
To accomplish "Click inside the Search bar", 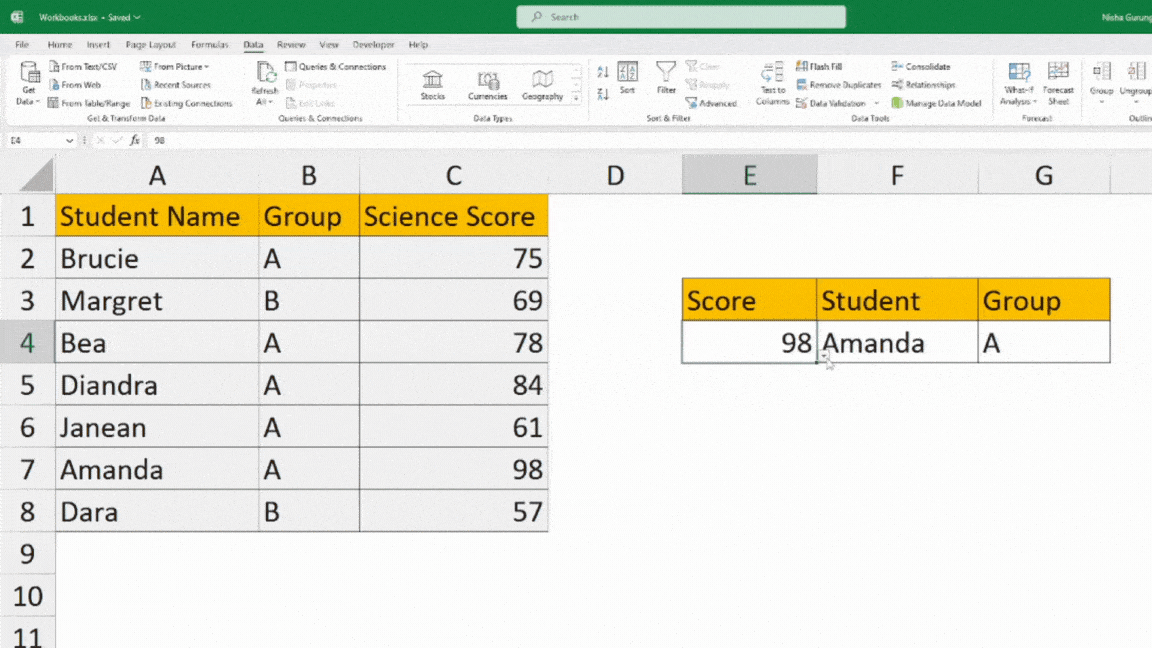I will point(681,16).
